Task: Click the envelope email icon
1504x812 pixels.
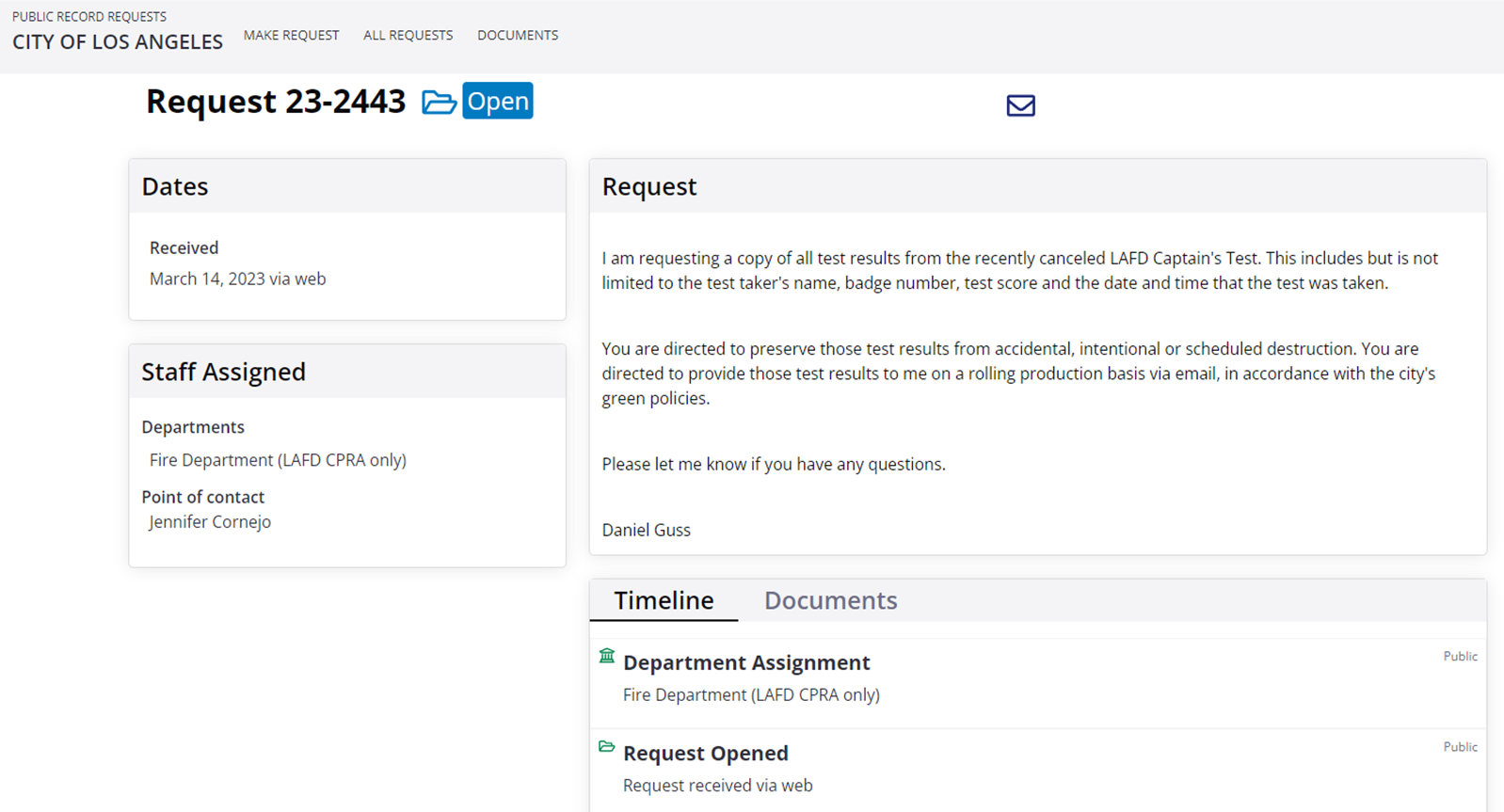Action: pyautogui.click(x=1020, y=105)
